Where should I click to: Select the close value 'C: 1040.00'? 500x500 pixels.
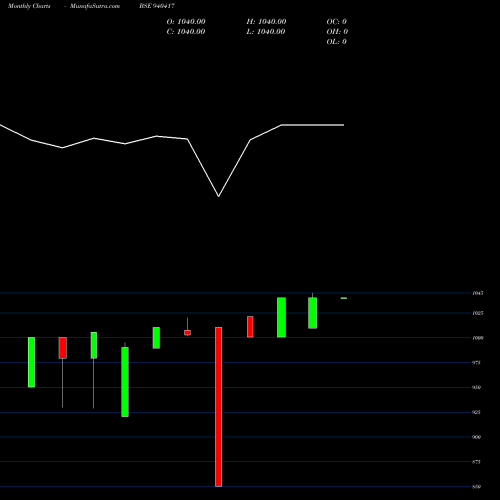tap(186, 32)
